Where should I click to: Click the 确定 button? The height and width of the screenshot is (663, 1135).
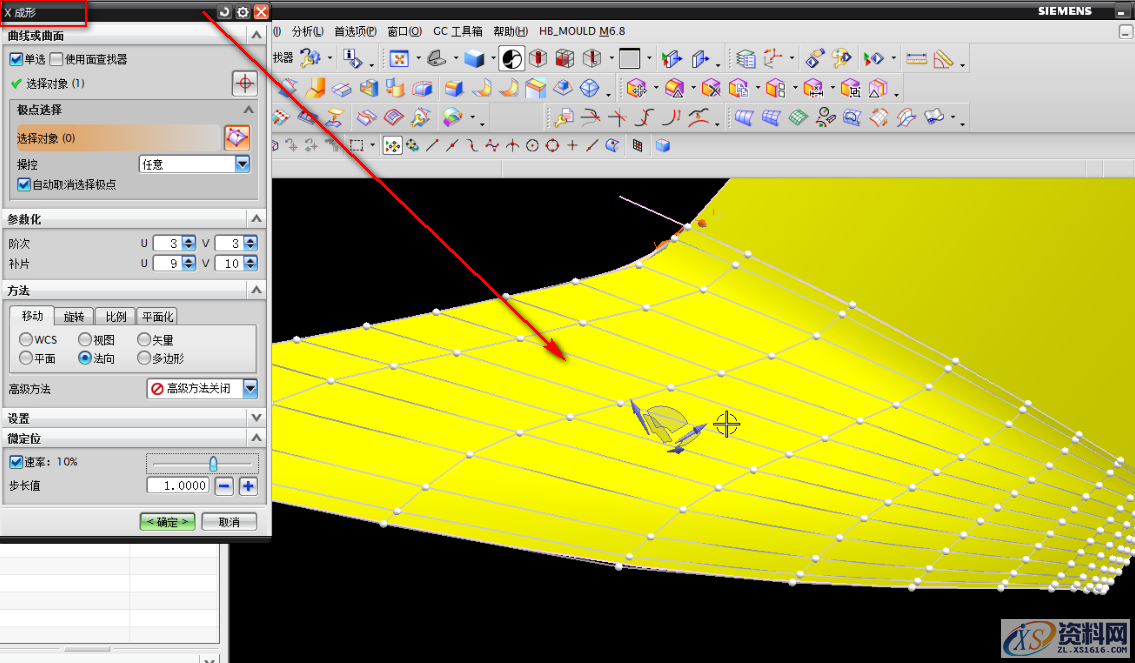167,522
